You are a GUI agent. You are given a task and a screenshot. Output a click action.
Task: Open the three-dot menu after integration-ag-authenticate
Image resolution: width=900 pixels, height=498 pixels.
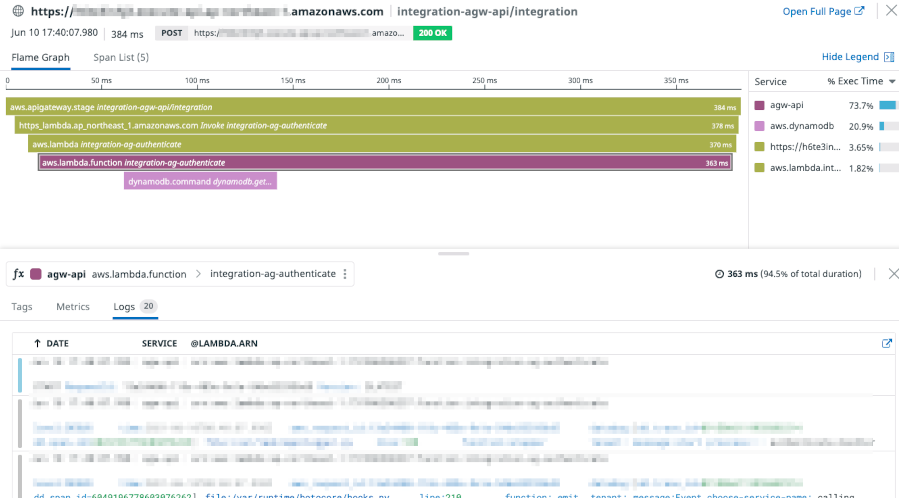pyautogui.click(x=345, y=274)
